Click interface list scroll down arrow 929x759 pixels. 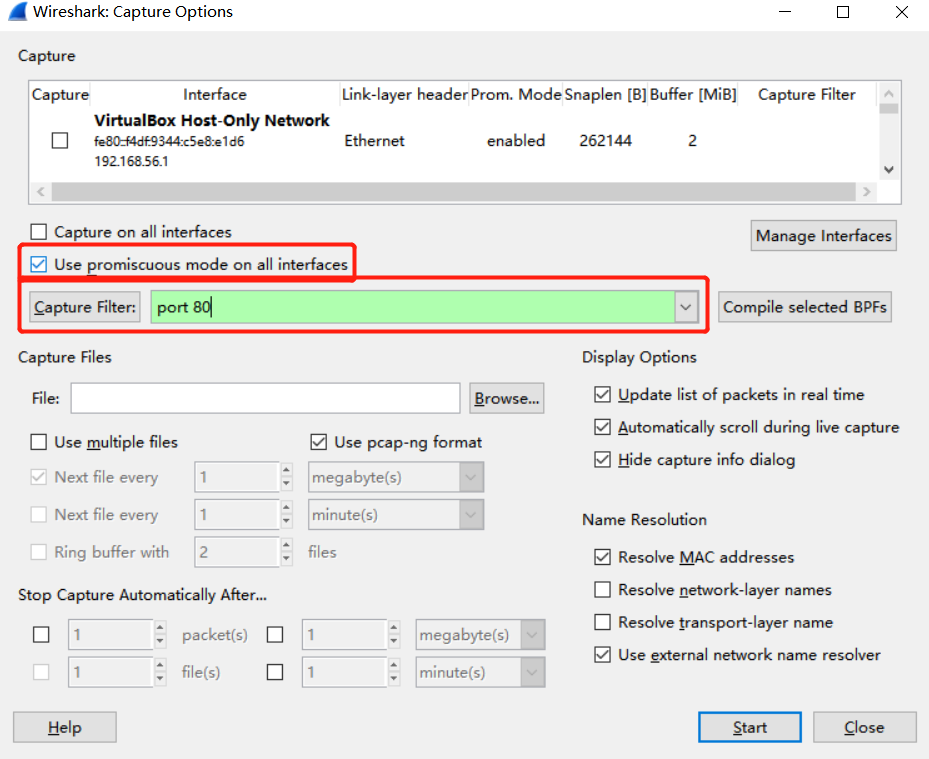(888, 169)
